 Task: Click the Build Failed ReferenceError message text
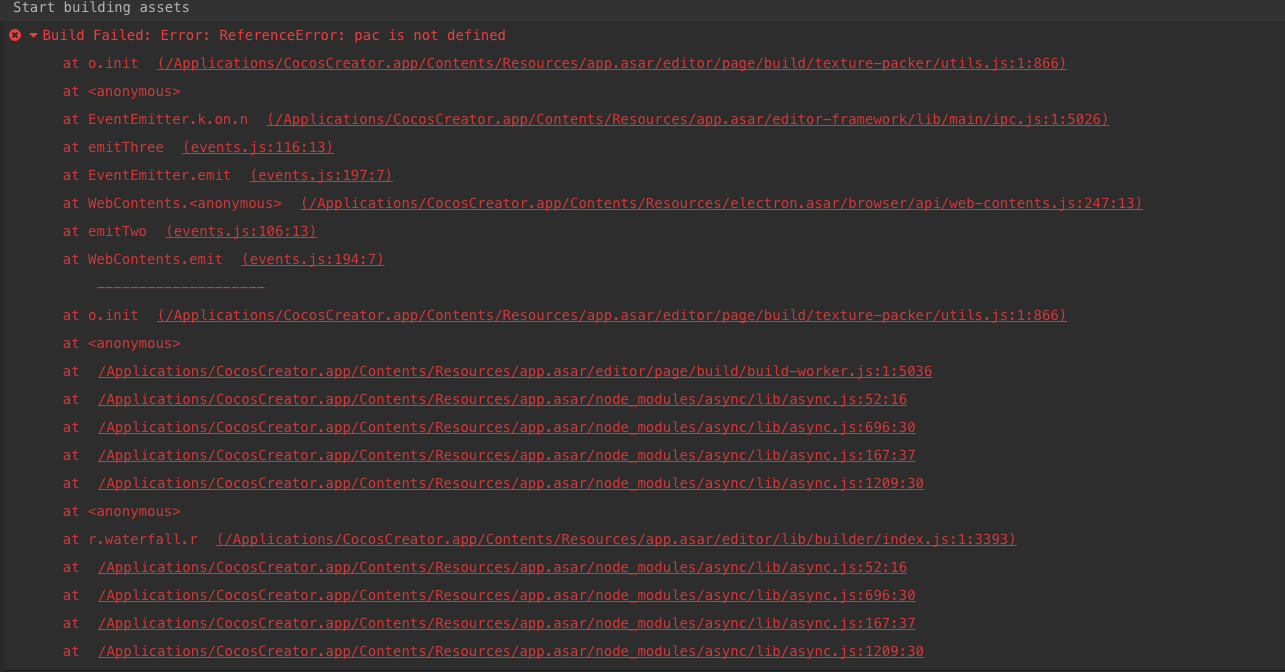click(x=274, y=35)
